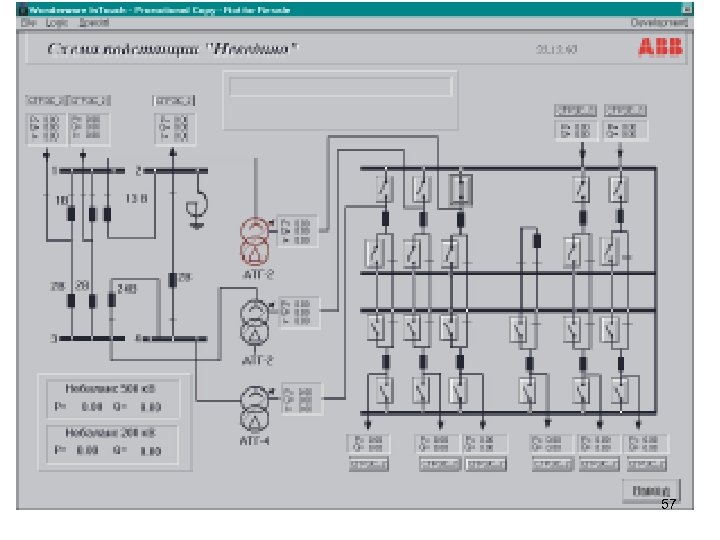Screen dimensions: 720x540
Task: Select the АТГ-4 transformer symbol
Action: [x=254, y=409]
